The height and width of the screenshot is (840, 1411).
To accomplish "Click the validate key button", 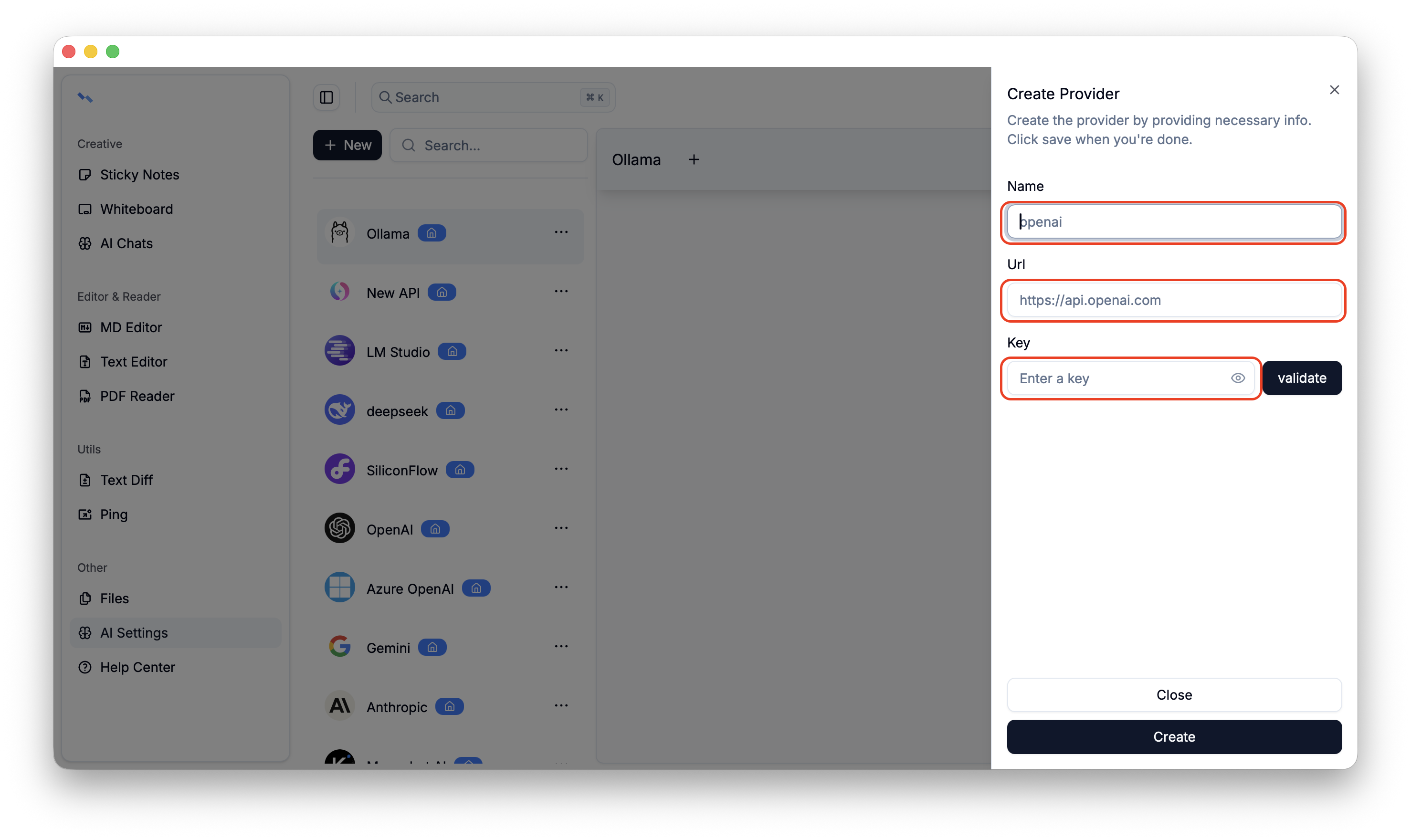I will point(1301,378).
